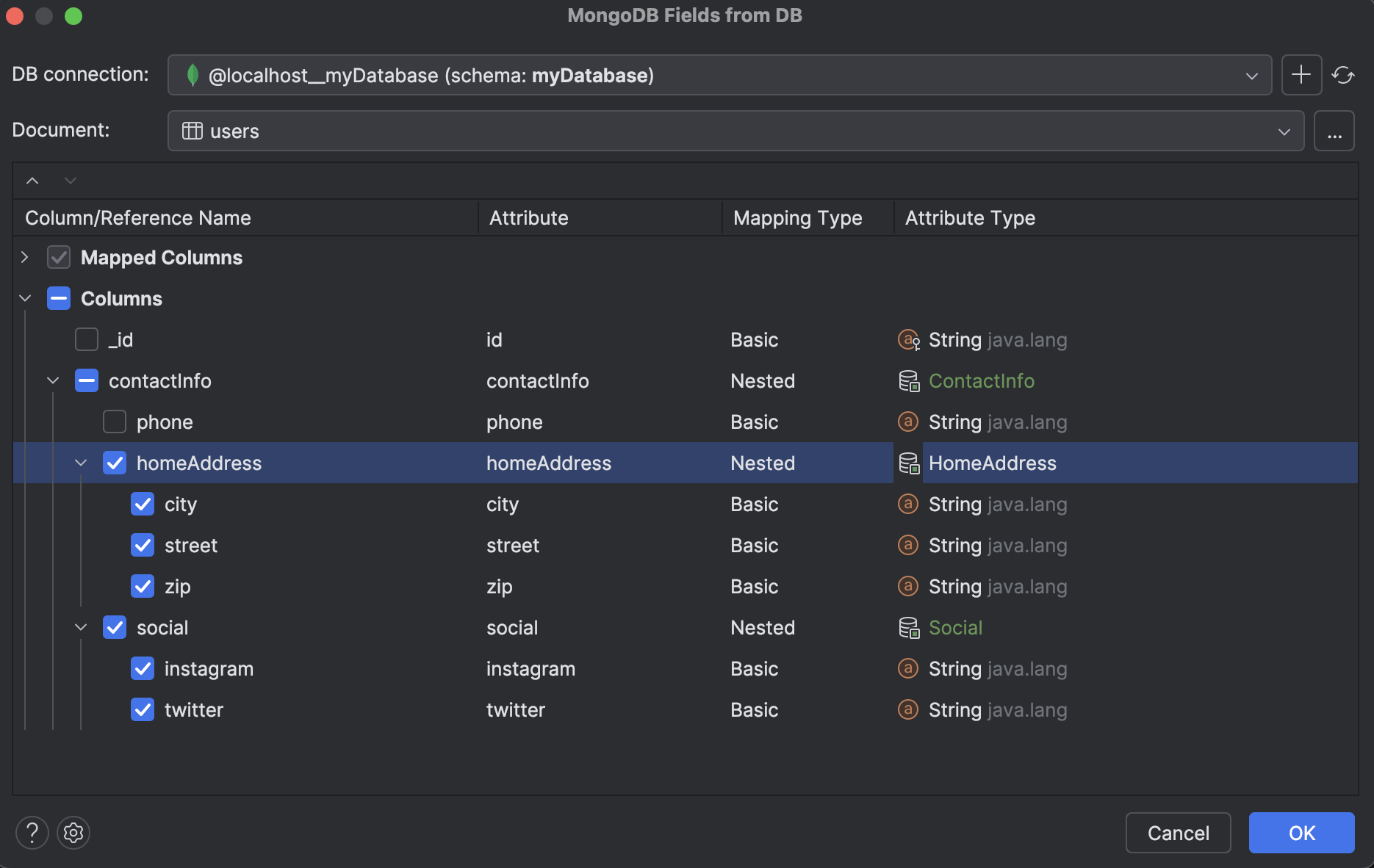Click the browse ellipsis button beside Document
Screen dimensions: 1374x868
point(1334,131)
